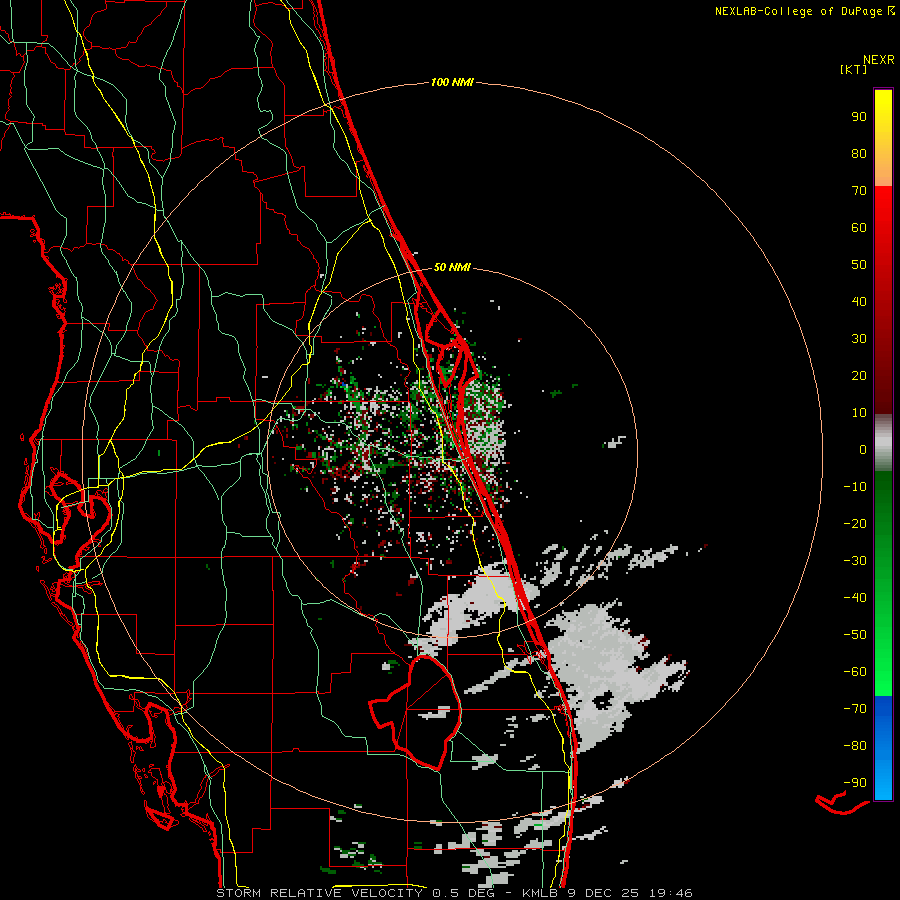Viewport: 900px width, 900px height.
Task: Select the -20 value on velocity scale
Action: click(x=855, y=524)
